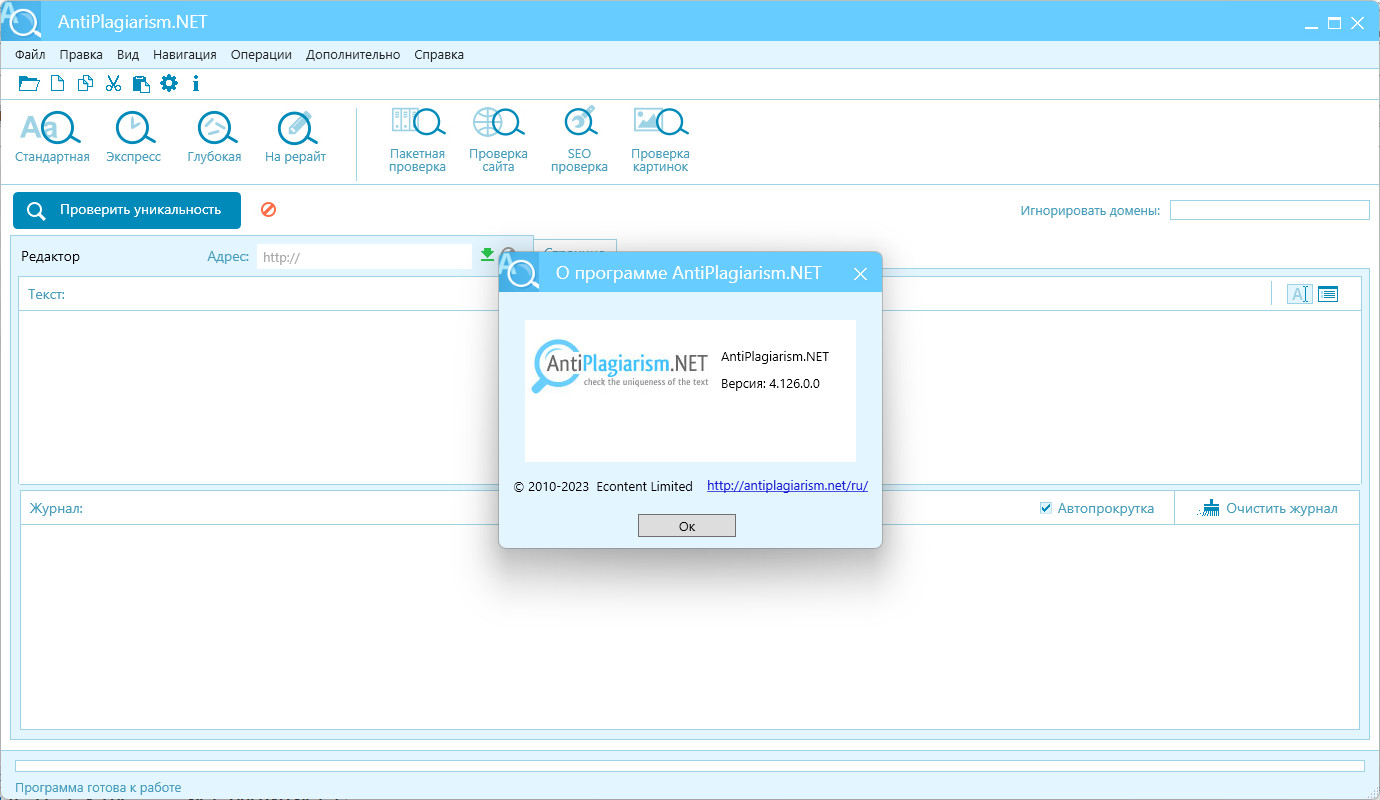Select the Стандартная check mode
The height and width of the screenshot is (800, 1380).
(52, 137)
